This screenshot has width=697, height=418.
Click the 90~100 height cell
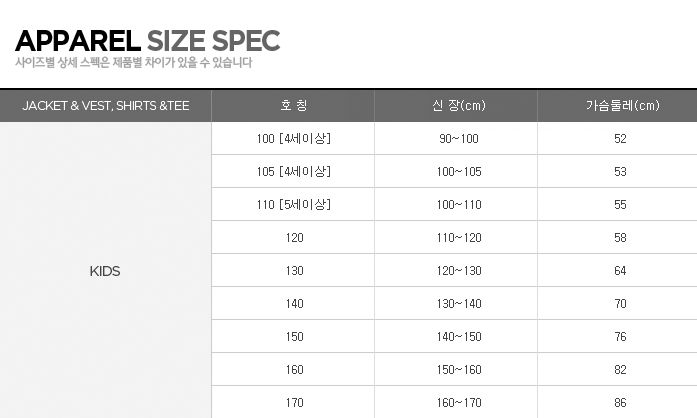pyautogui.click(x=459, y=139)
